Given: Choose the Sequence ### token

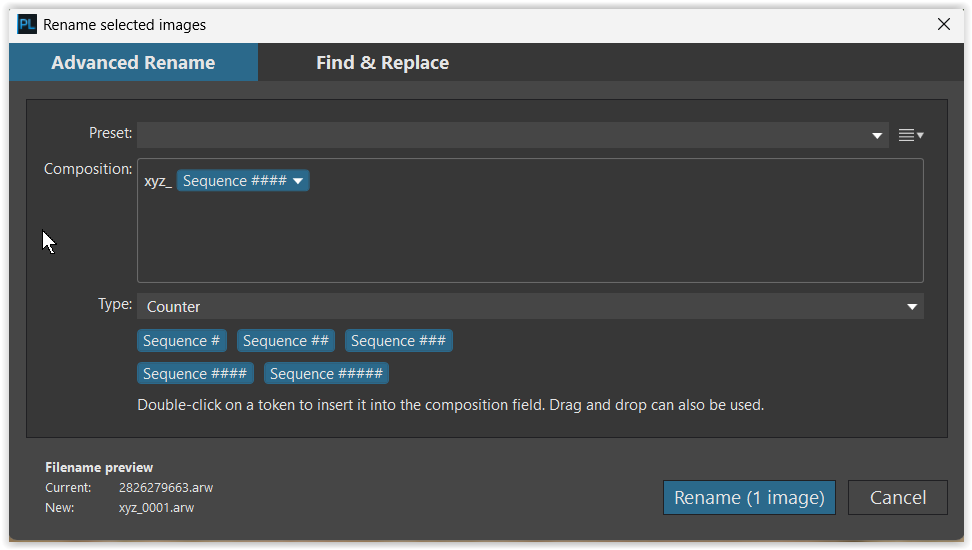Looking at the screenshot, I should (x=398, y=341).
